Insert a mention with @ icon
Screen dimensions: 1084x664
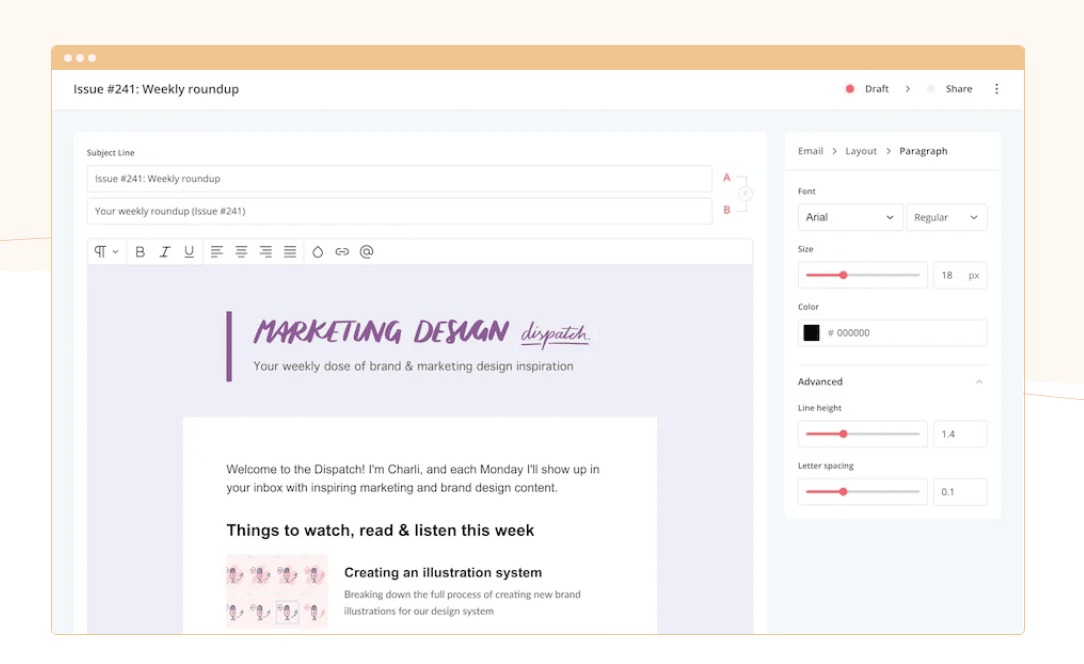[x=367, y=252]
